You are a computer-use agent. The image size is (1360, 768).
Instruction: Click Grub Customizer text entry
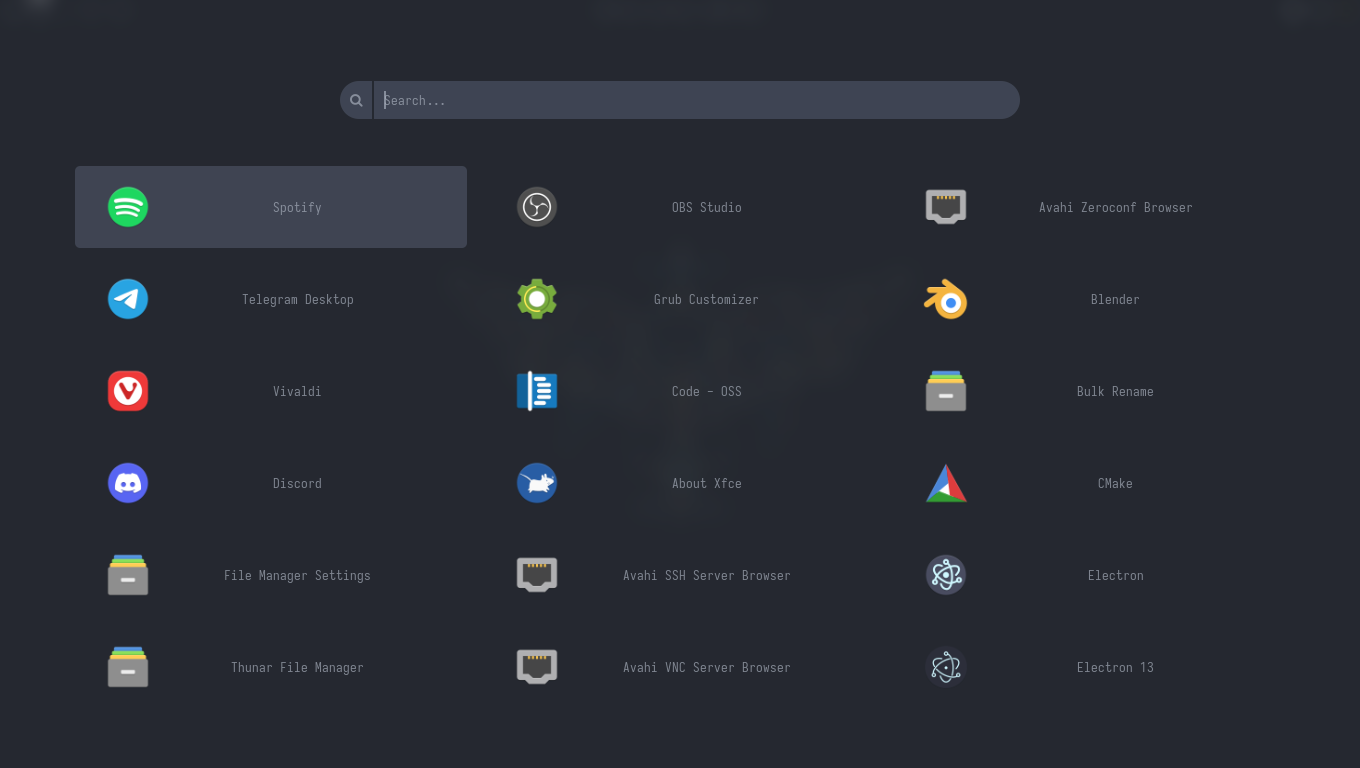click(x=706, y=299)
